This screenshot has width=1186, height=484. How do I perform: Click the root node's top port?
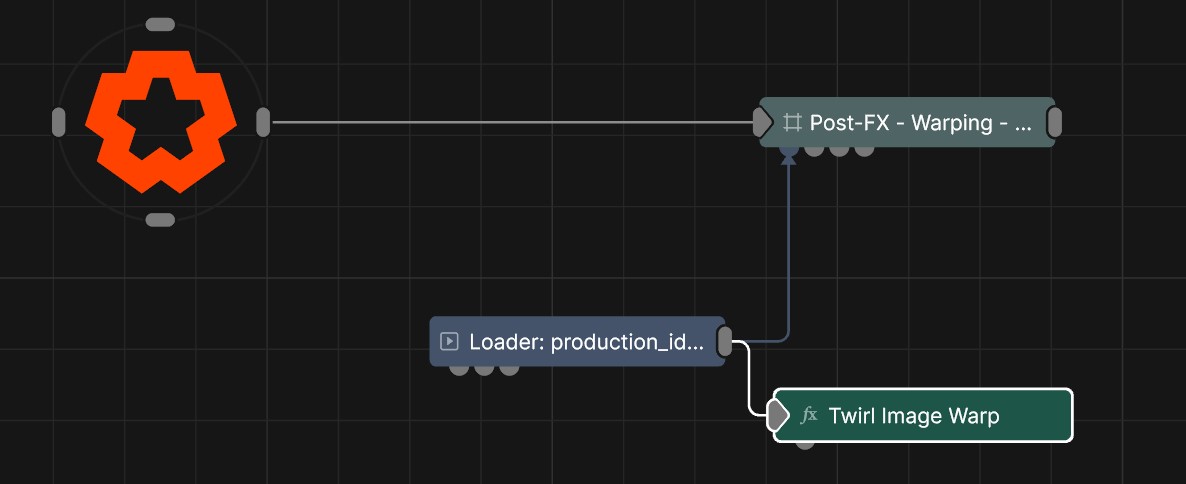[160, 24]
